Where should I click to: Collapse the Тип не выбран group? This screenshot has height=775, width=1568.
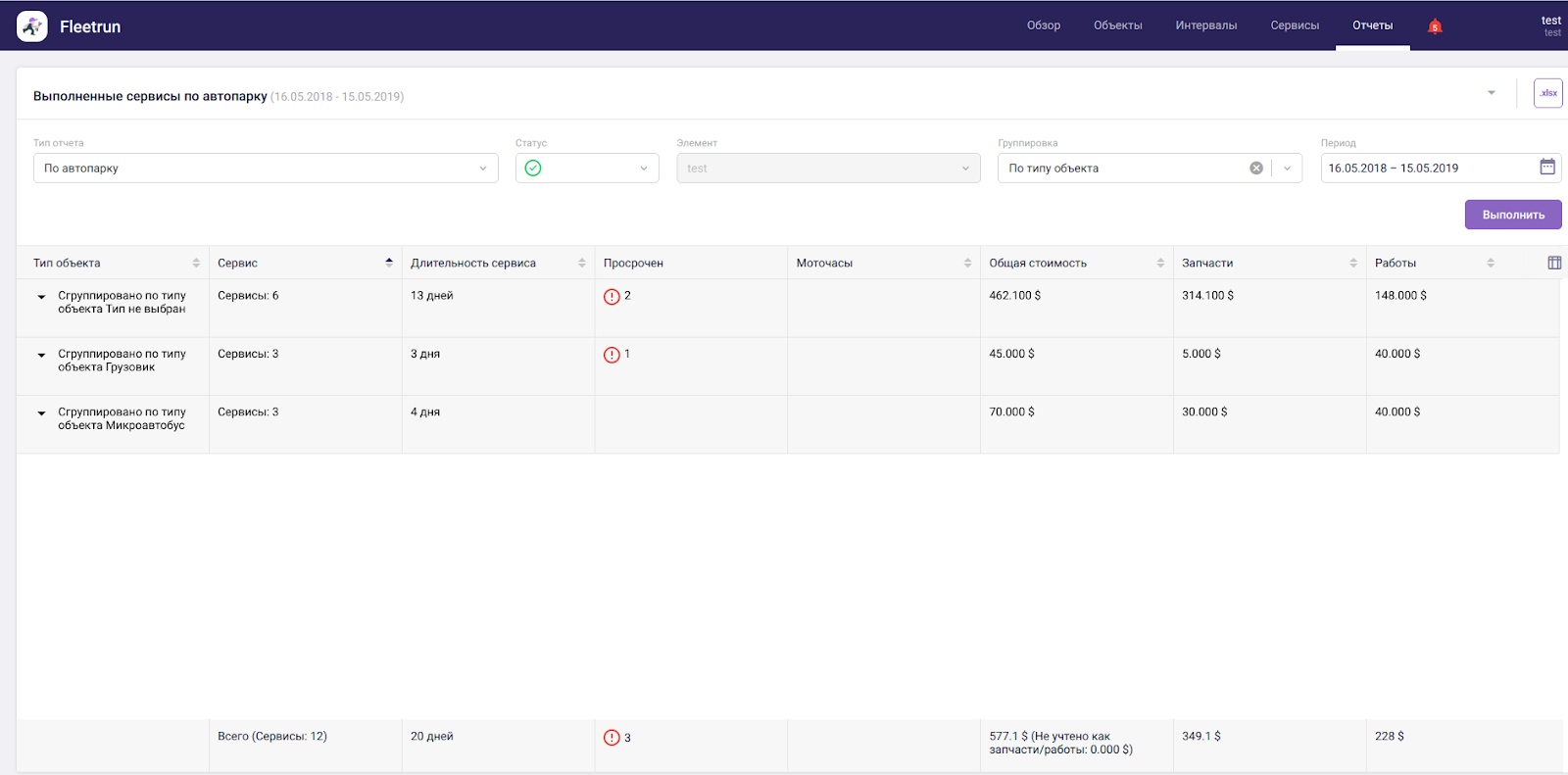[x=41, y=297]
